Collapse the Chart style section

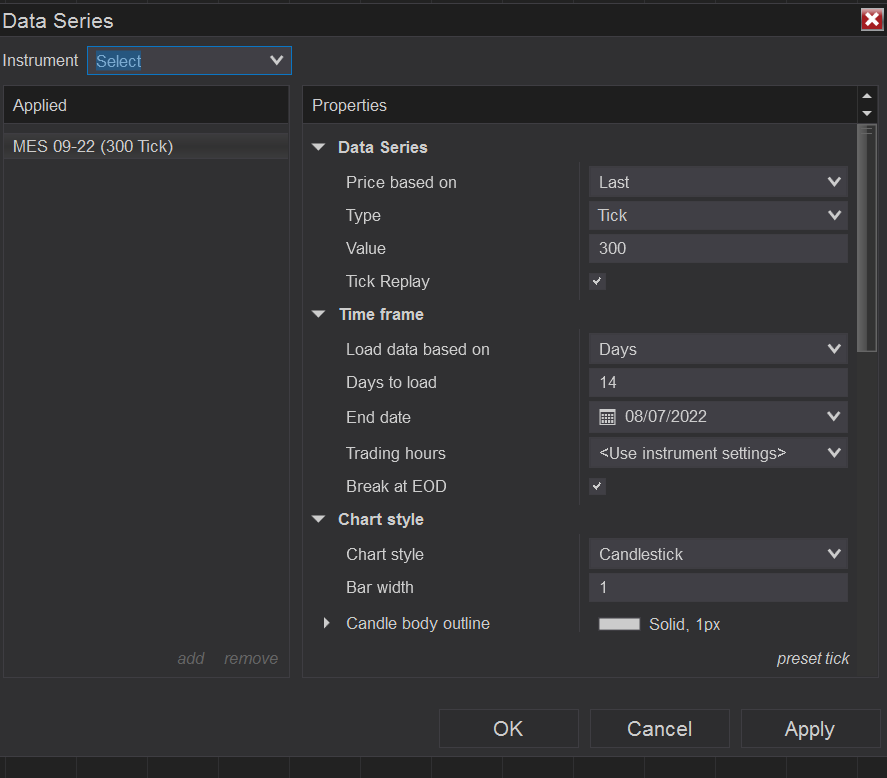[319, 520]
